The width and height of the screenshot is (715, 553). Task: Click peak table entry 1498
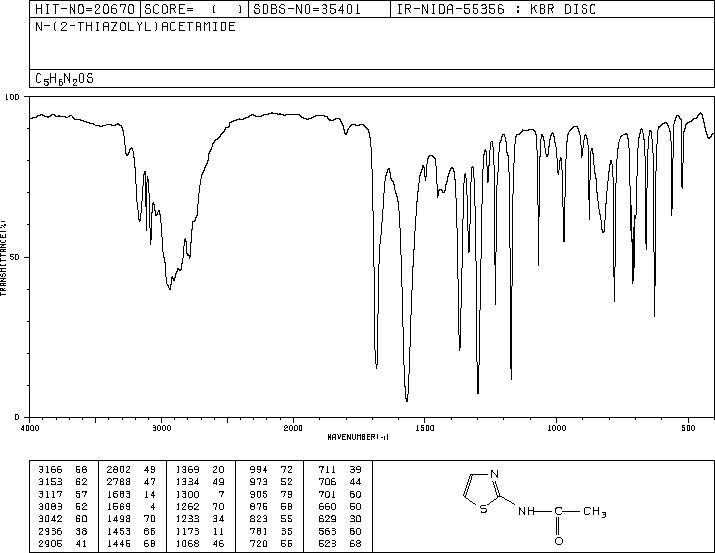pos(119,519)
